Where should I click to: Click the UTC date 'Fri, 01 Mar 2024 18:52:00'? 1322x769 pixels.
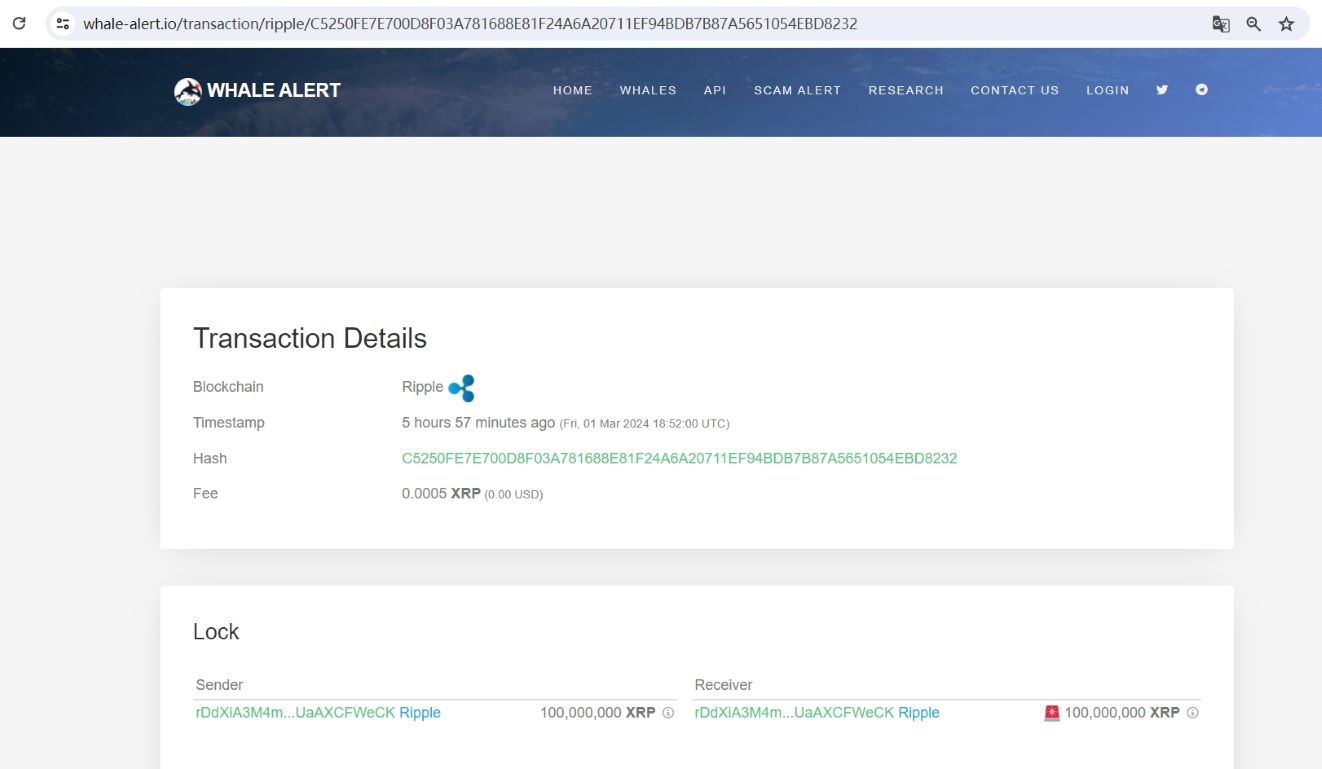pos(644,424)
